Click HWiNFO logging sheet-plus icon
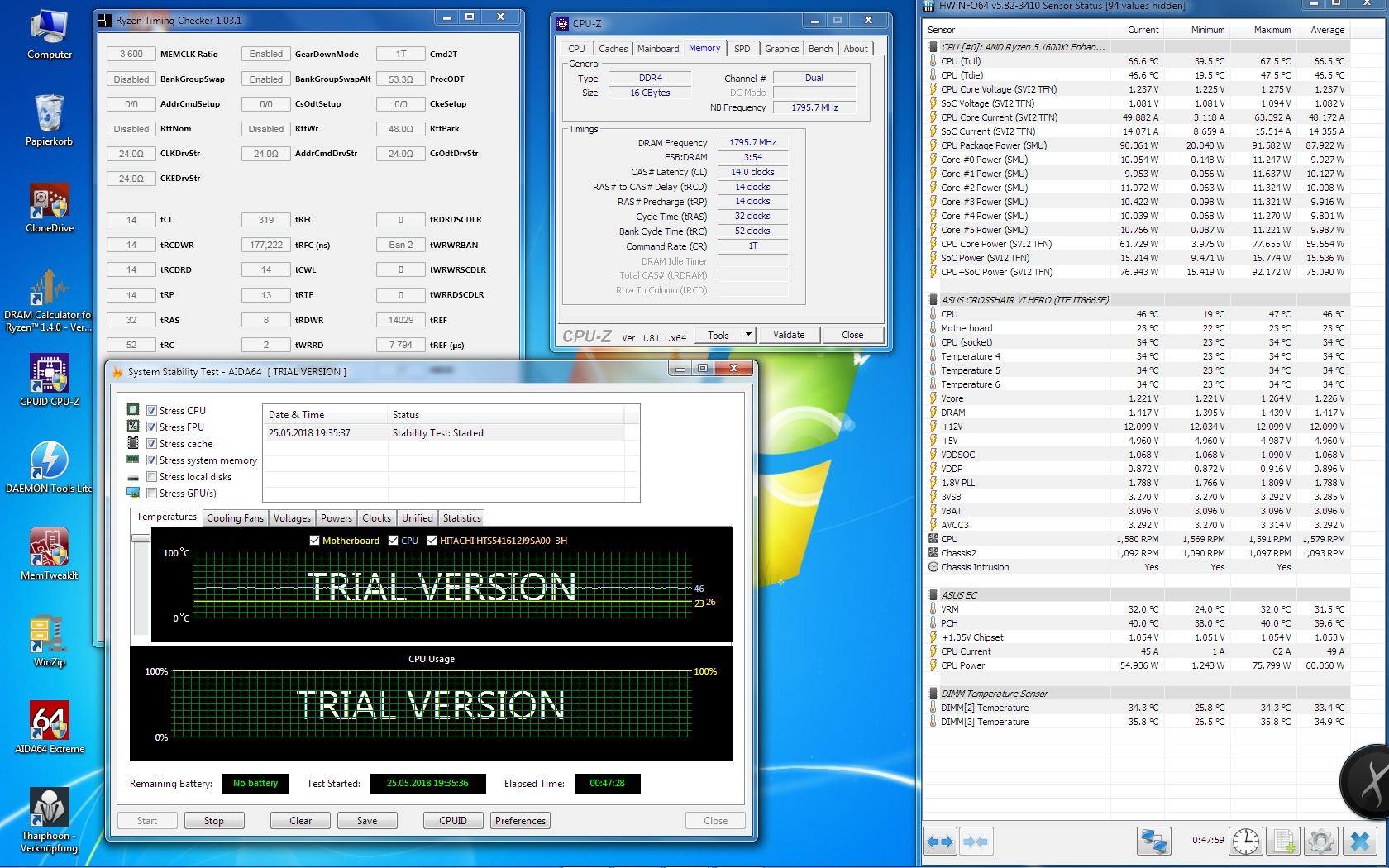Screen dimensions: 1389x868 [x=1284, y=842]
